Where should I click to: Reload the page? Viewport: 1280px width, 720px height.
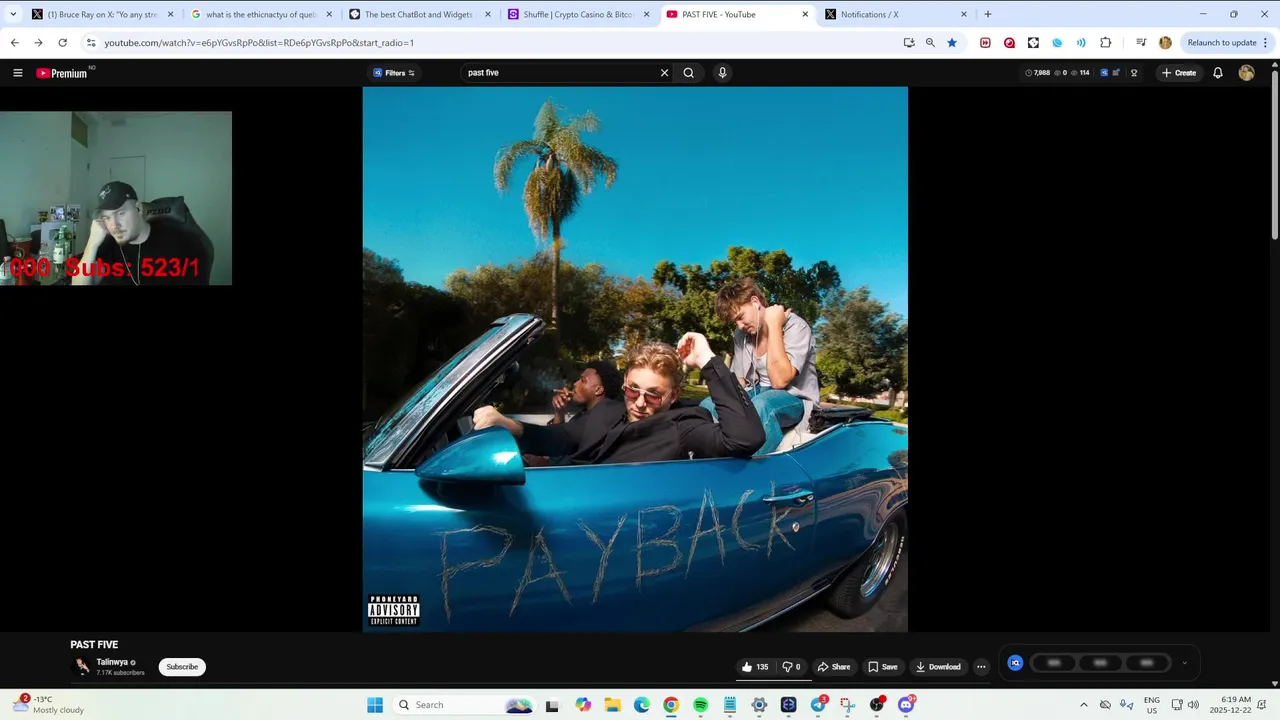(x=62, y=43)
